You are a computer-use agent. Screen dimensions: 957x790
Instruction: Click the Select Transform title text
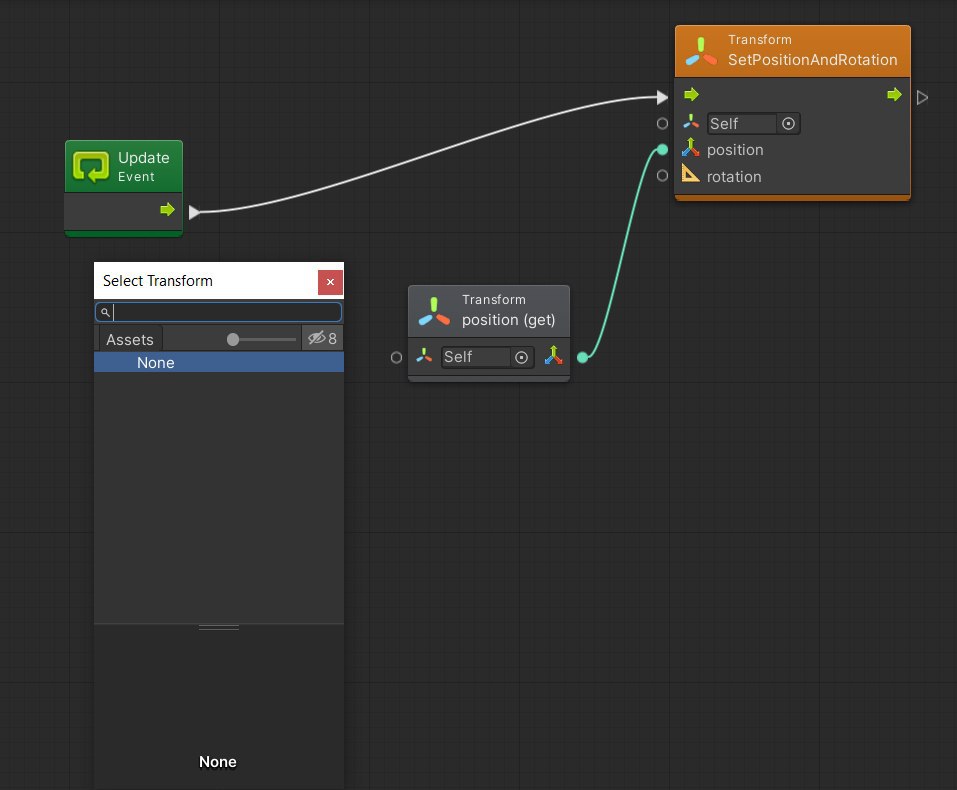pyautogui.click(x=157, y=281)
